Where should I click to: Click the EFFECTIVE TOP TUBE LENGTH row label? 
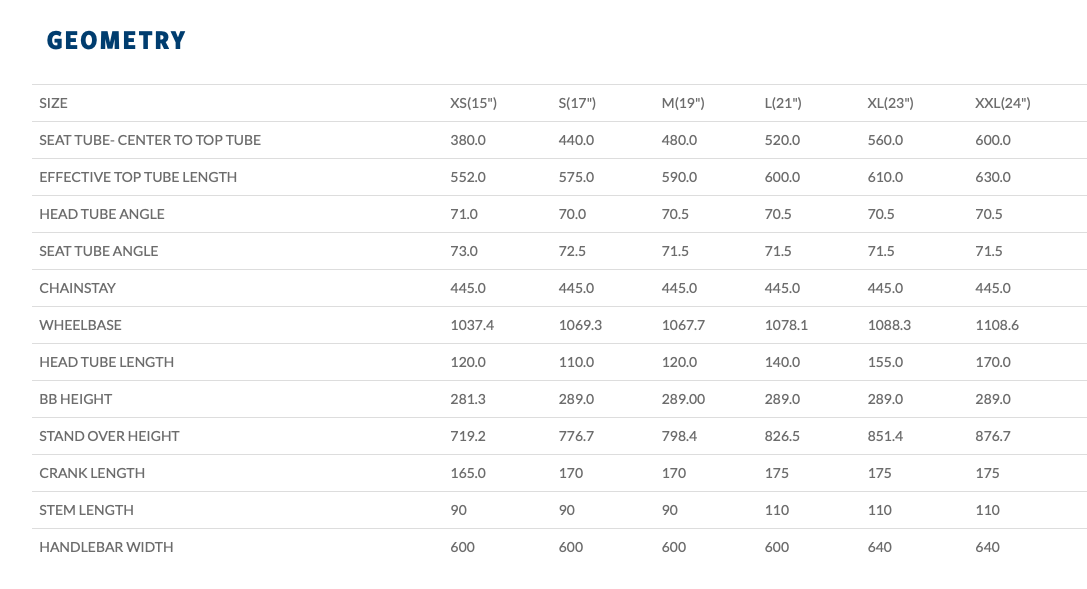point(138,177)
